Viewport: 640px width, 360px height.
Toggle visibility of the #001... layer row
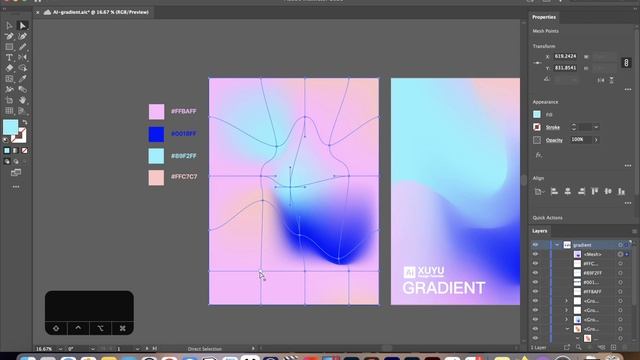pos(535,282)
